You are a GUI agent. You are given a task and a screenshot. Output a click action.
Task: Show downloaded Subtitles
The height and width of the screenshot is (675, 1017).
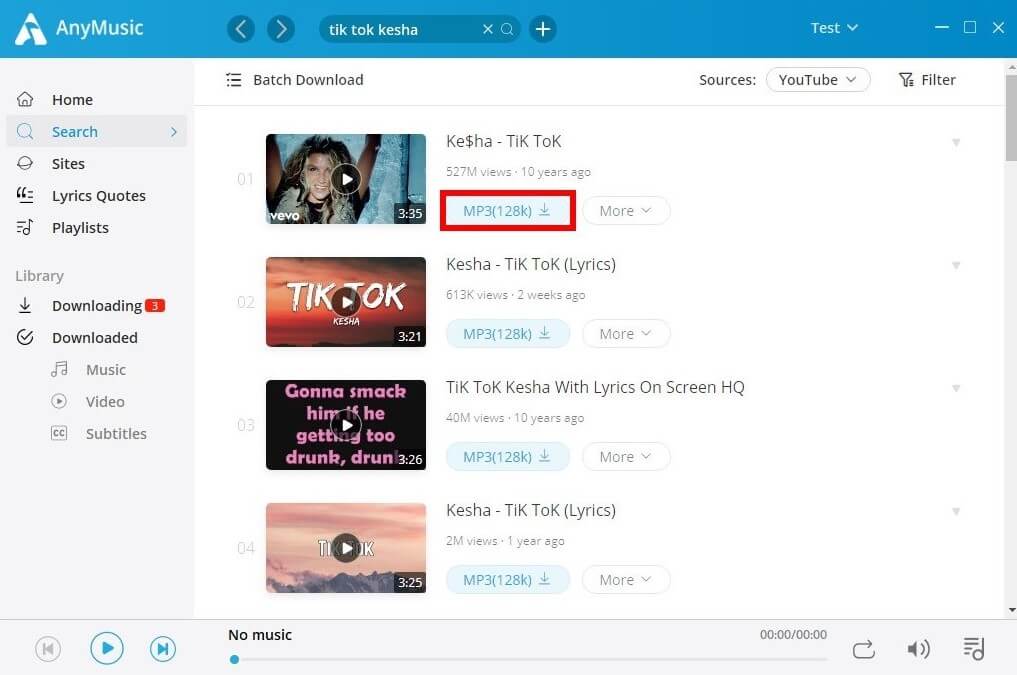click(116, 433)
